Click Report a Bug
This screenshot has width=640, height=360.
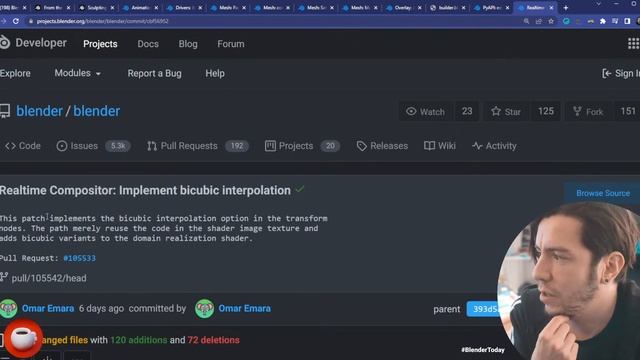tap(154, 73)
